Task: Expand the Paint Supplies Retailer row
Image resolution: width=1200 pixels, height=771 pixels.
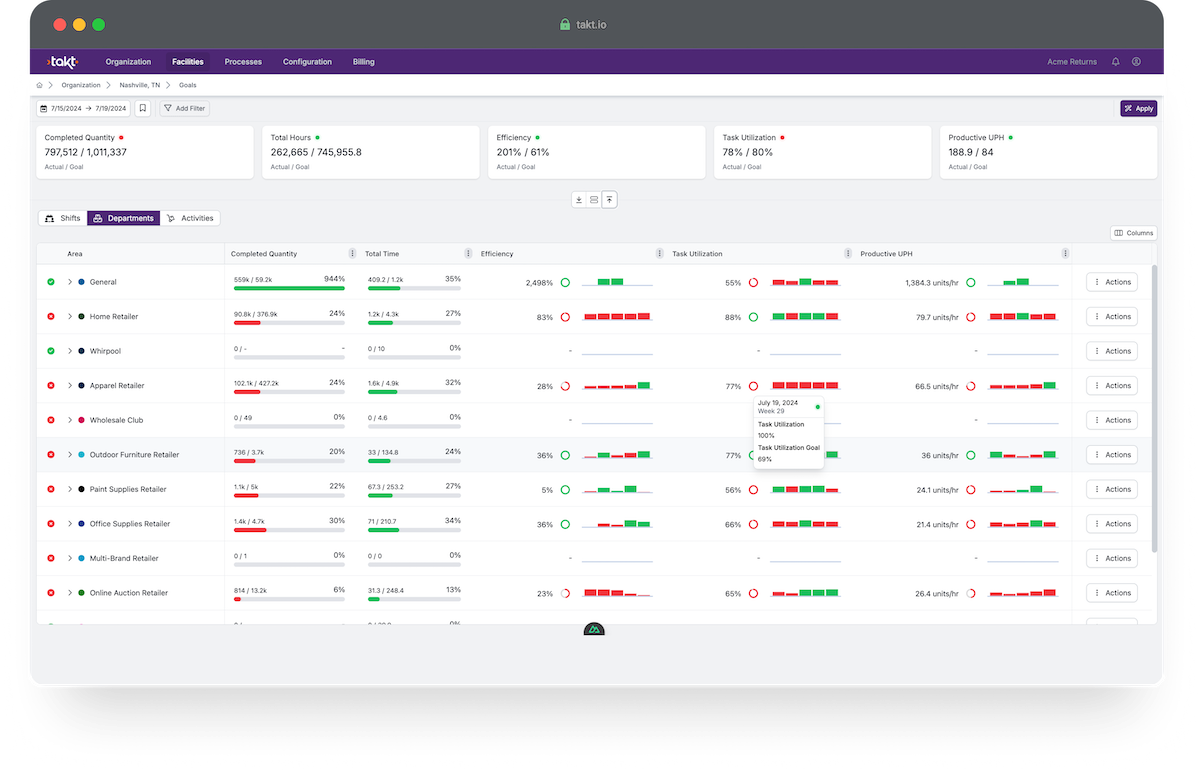Action: pyautogui.click(x=70, y=489)
